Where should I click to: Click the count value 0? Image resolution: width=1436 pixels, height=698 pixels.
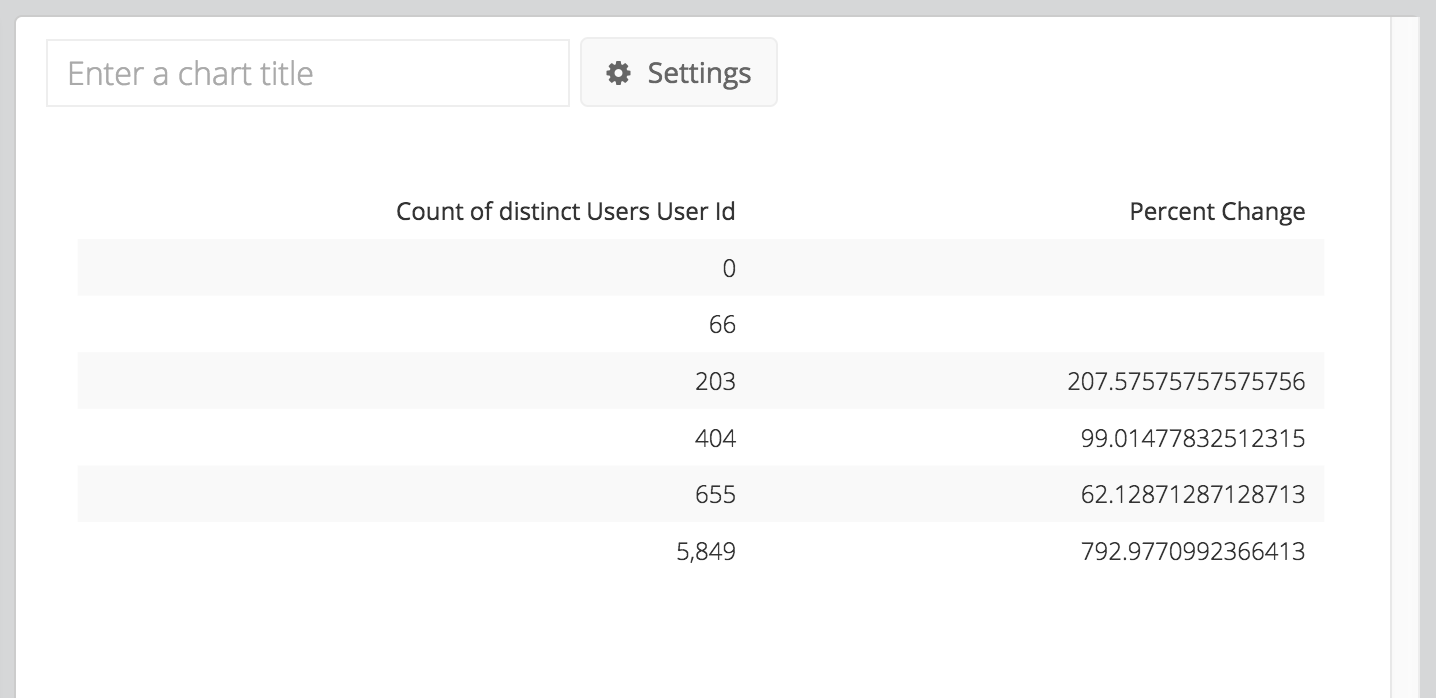tap(729, 268)
